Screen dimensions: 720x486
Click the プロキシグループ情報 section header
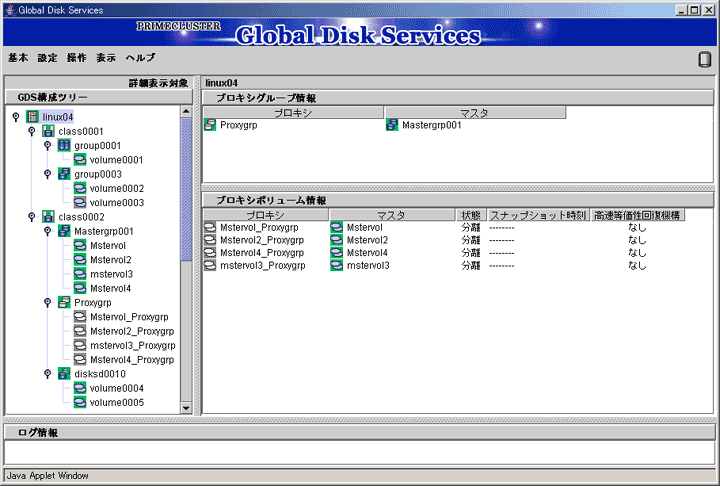pos(458,98)
